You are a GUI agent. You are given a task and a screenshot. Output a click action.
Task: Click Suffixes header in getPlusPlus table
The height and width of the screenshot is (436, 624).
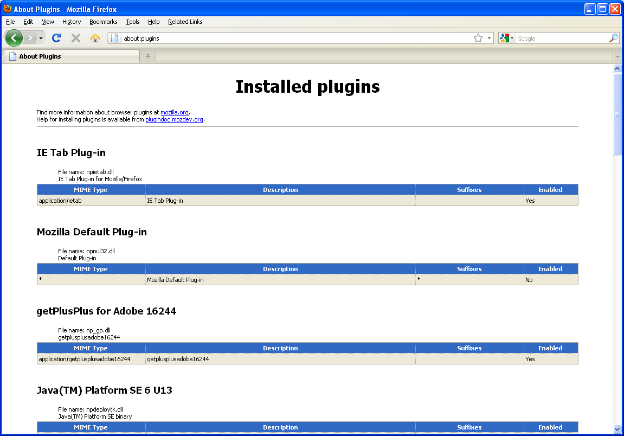(469, 348)
